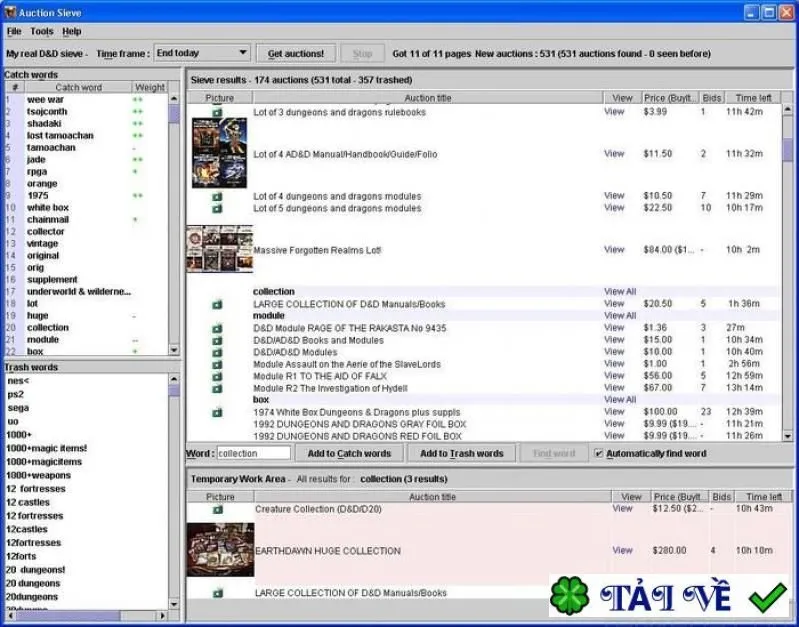Click the Get auctions! button
Viewport: 799px width, 627px height.
[x=296, y=54]
